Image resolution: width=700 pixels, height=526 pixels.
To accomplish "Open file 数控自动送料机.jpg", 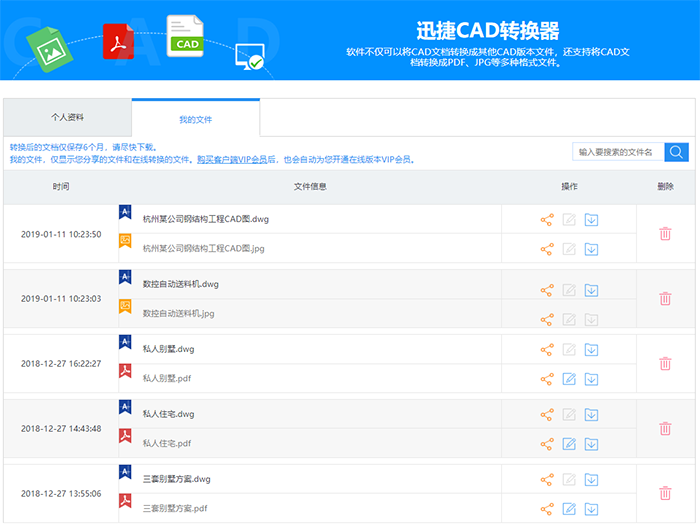I will [179, 314].
